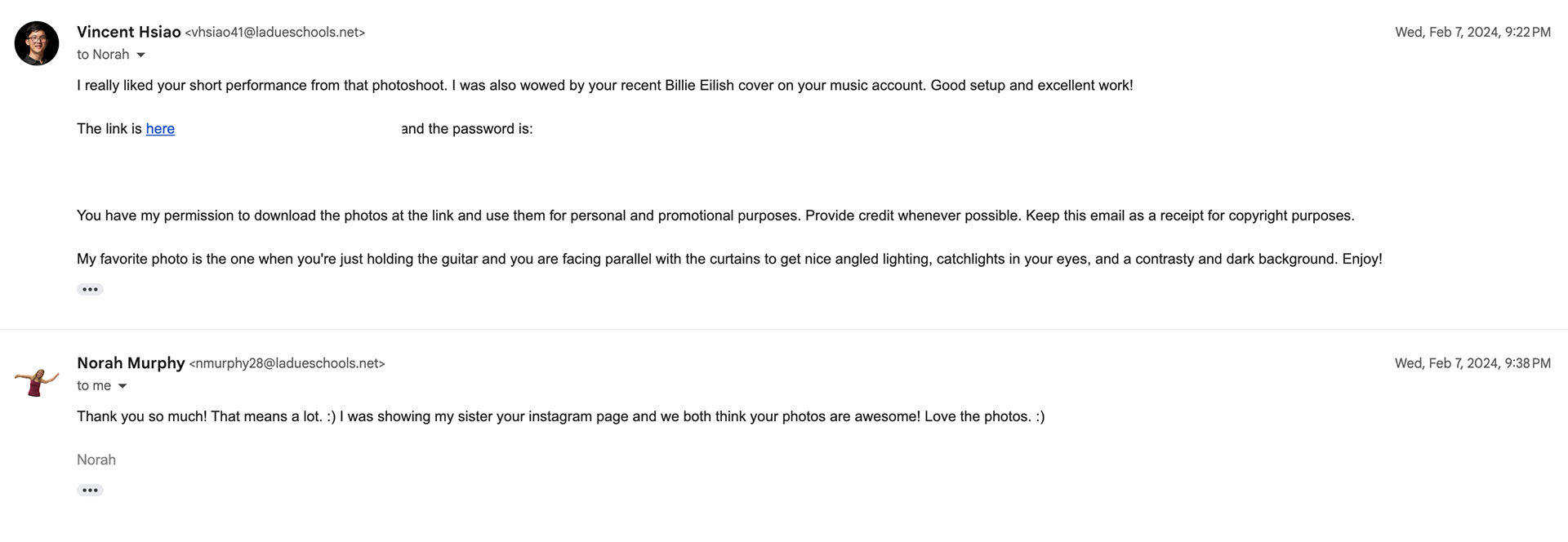Click the sender name Norah Murphy
Viewport: 1568px width, 542px height.
click(x=131, y=363)
